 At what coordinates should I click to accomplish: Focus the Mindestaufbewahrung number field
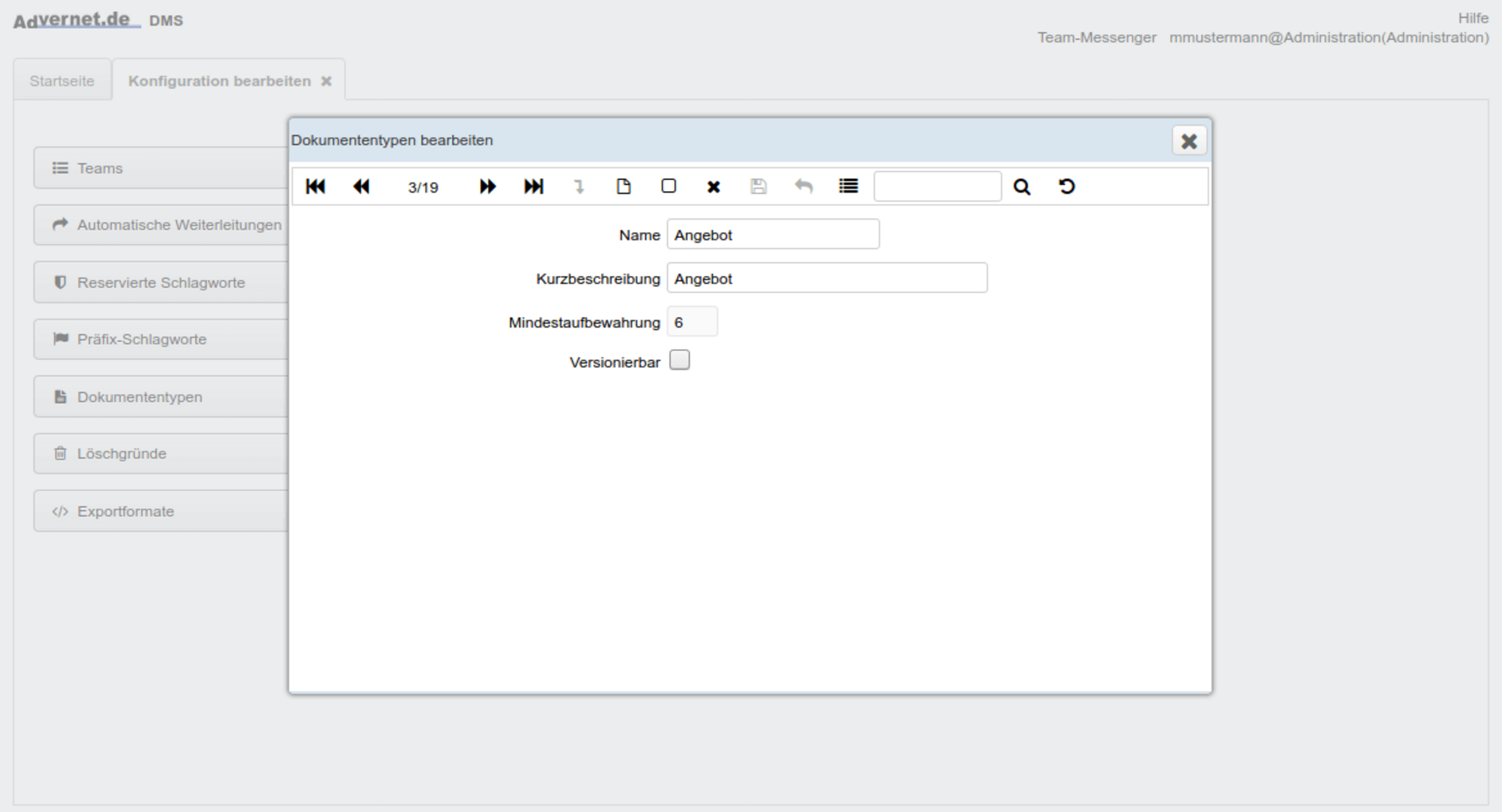point(692,322)
